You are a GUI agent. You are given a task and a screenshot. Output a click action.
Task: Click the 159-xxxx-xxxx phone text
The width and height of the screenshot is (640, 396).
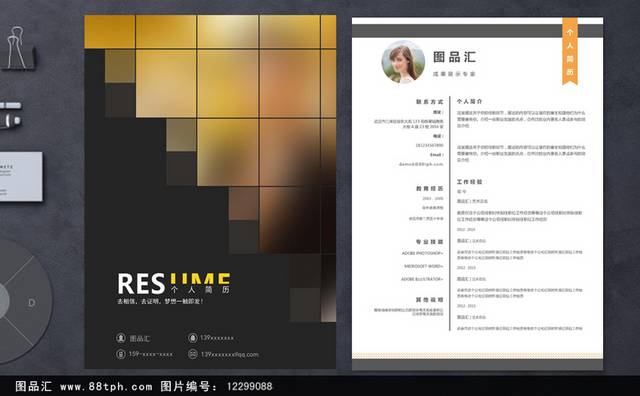point(151,354)
